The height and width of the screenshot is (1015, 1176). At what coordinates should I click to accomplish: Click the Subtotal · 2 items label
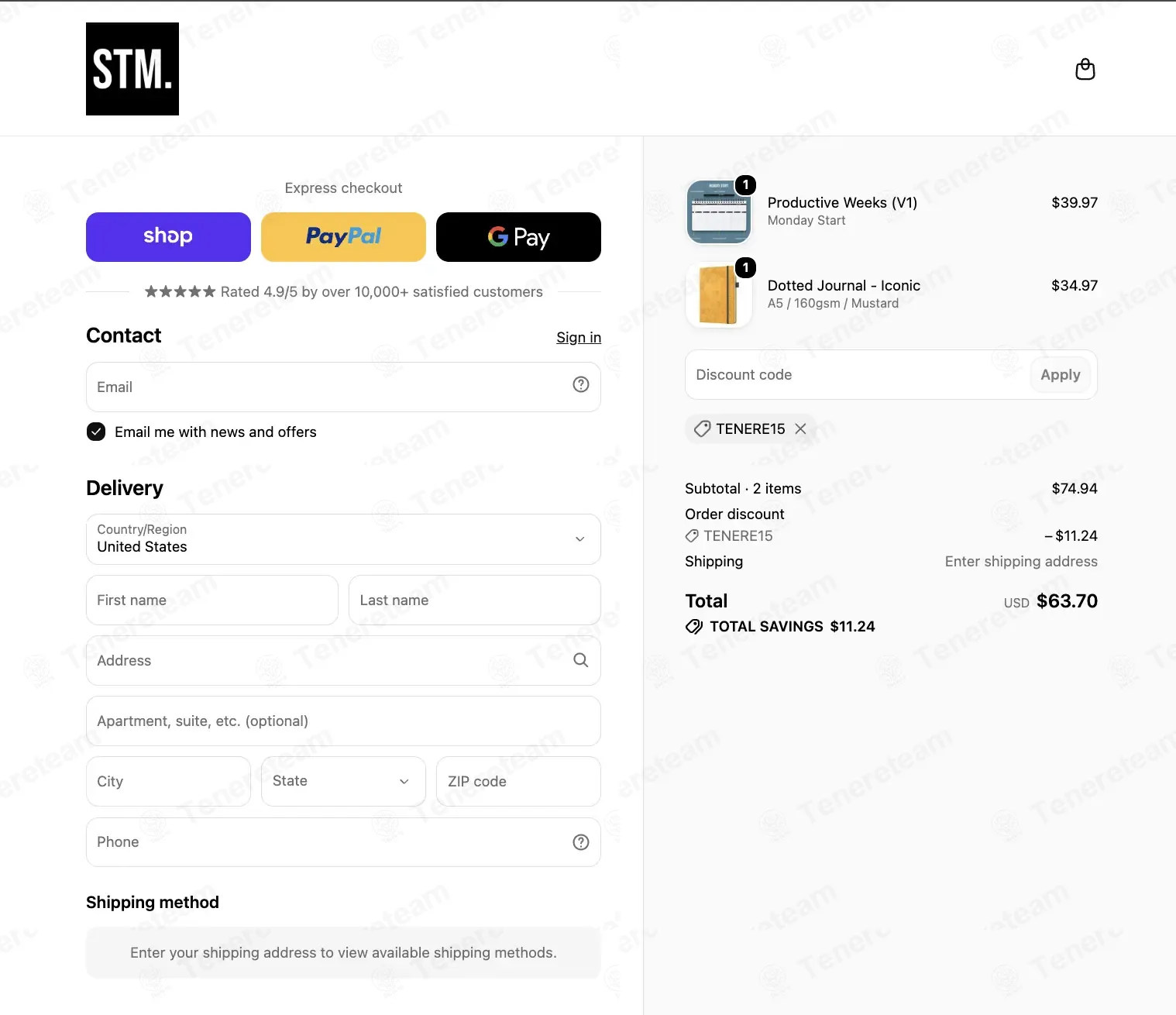point(743,488)
